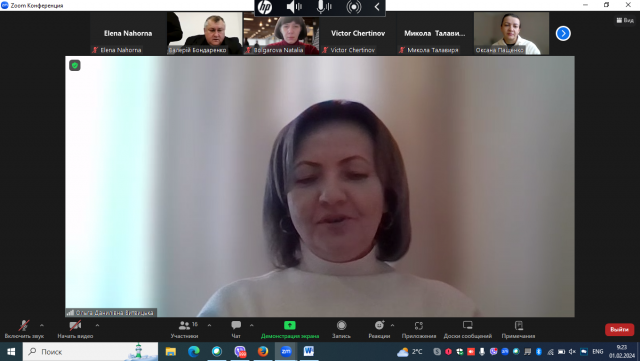
Task: Open Реакции reactions menu
Action: [x=379, y=329]
